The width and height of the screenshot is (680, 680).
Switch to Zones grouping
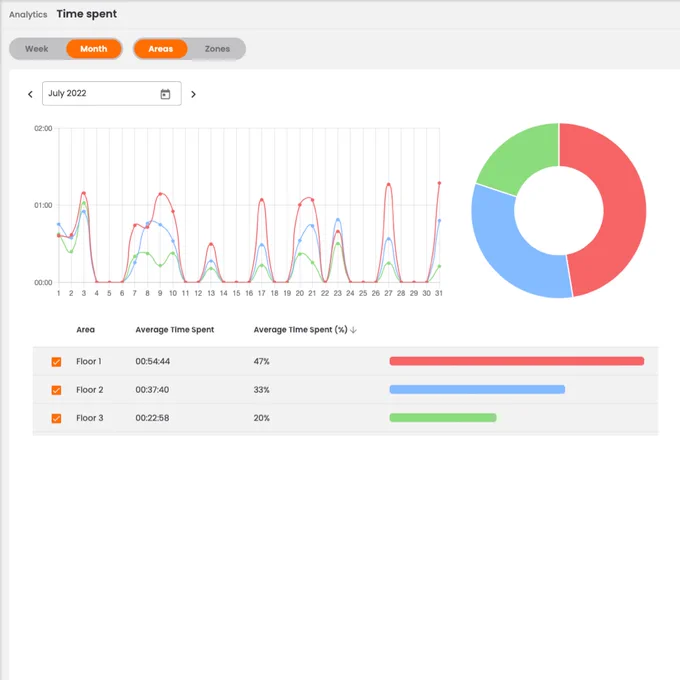217,49
